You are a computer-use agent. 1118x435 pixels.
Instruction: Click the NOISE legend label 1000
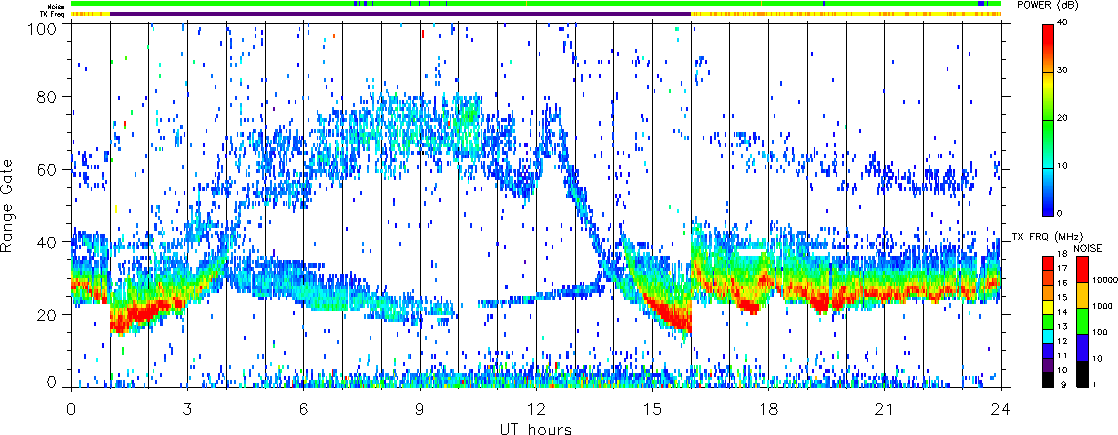click(x=1102, y=306)
